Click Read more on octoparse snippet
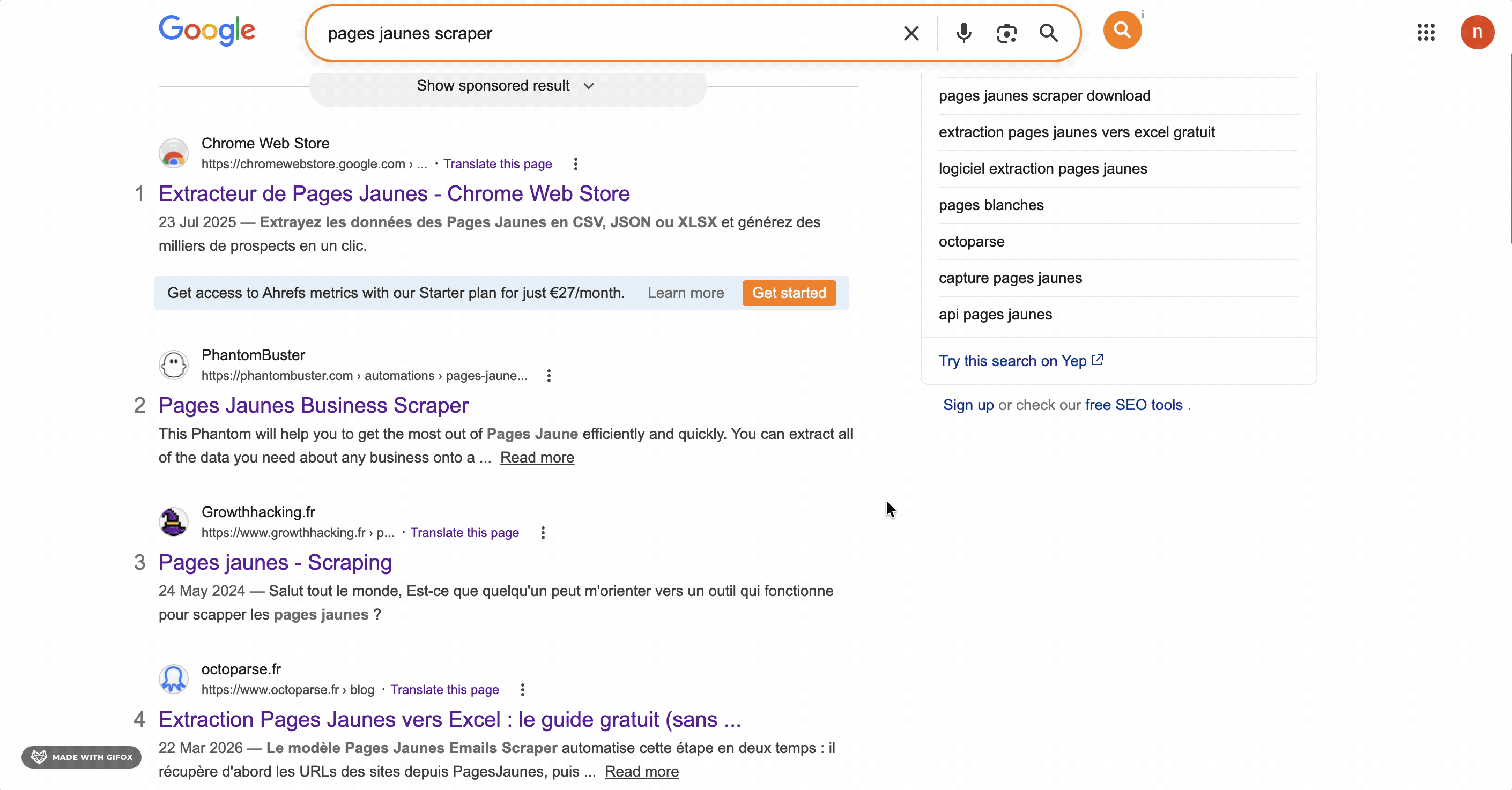 tap(642, 772)
